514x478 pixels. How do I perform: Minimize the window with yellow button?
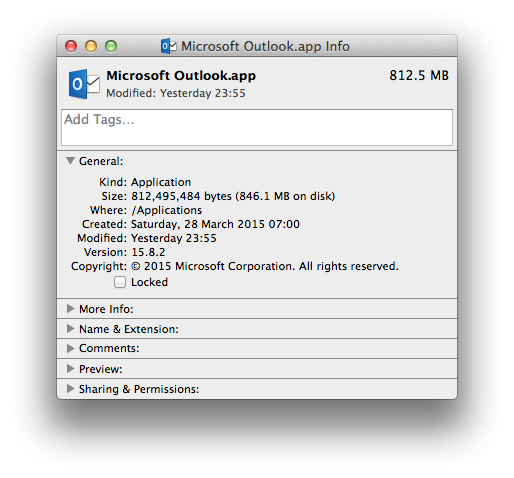click(x=91, y=46)
